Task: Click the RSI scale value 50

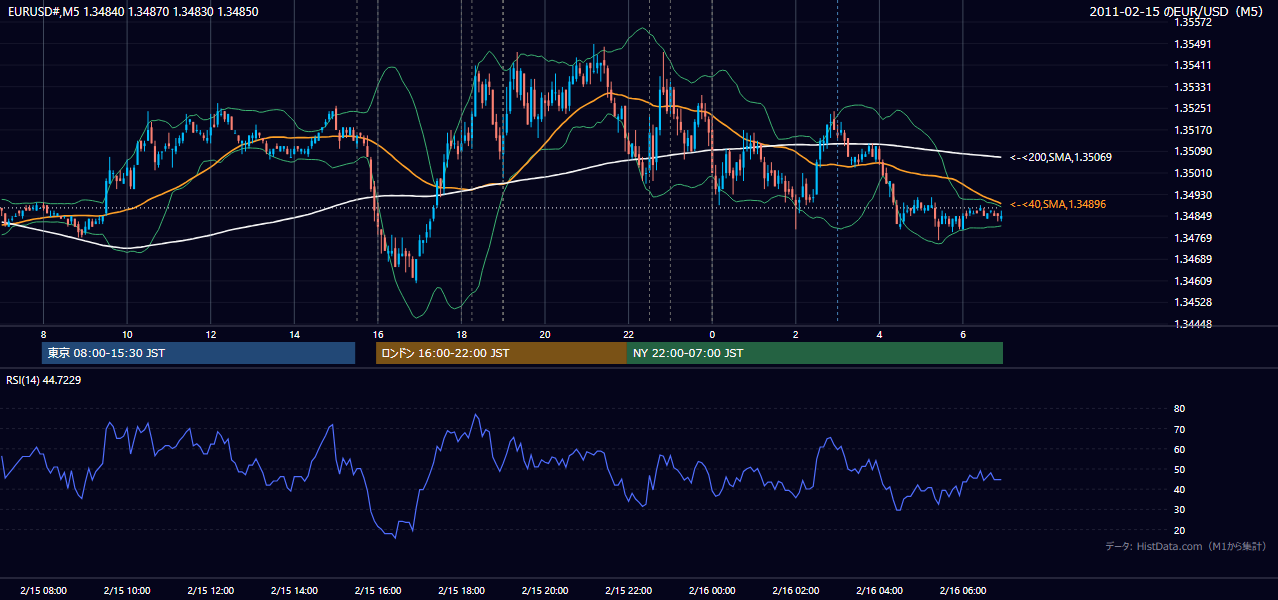Action: (x=1179, y=469)
